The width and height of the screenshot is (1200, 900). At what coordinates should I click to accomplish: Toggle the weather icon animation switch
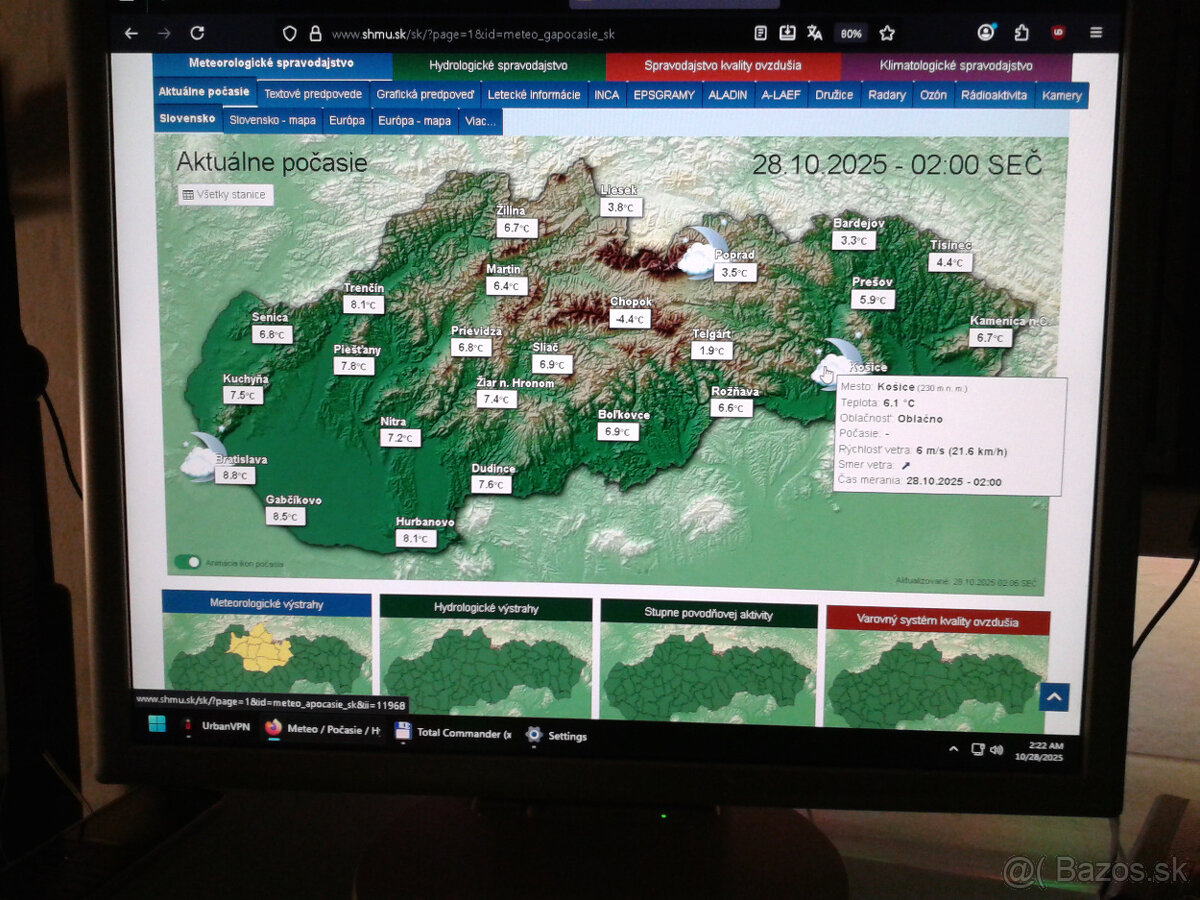(x=187, y=562)
